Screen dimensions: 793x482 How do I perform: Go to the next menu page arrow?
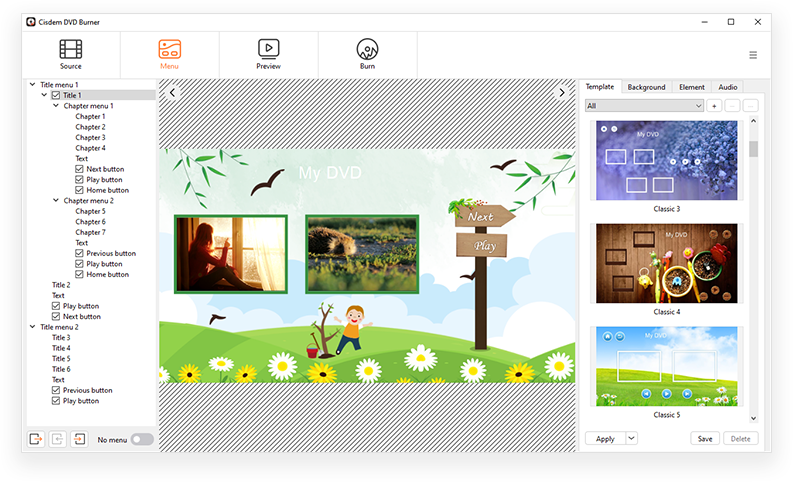[x=562, y=93]
